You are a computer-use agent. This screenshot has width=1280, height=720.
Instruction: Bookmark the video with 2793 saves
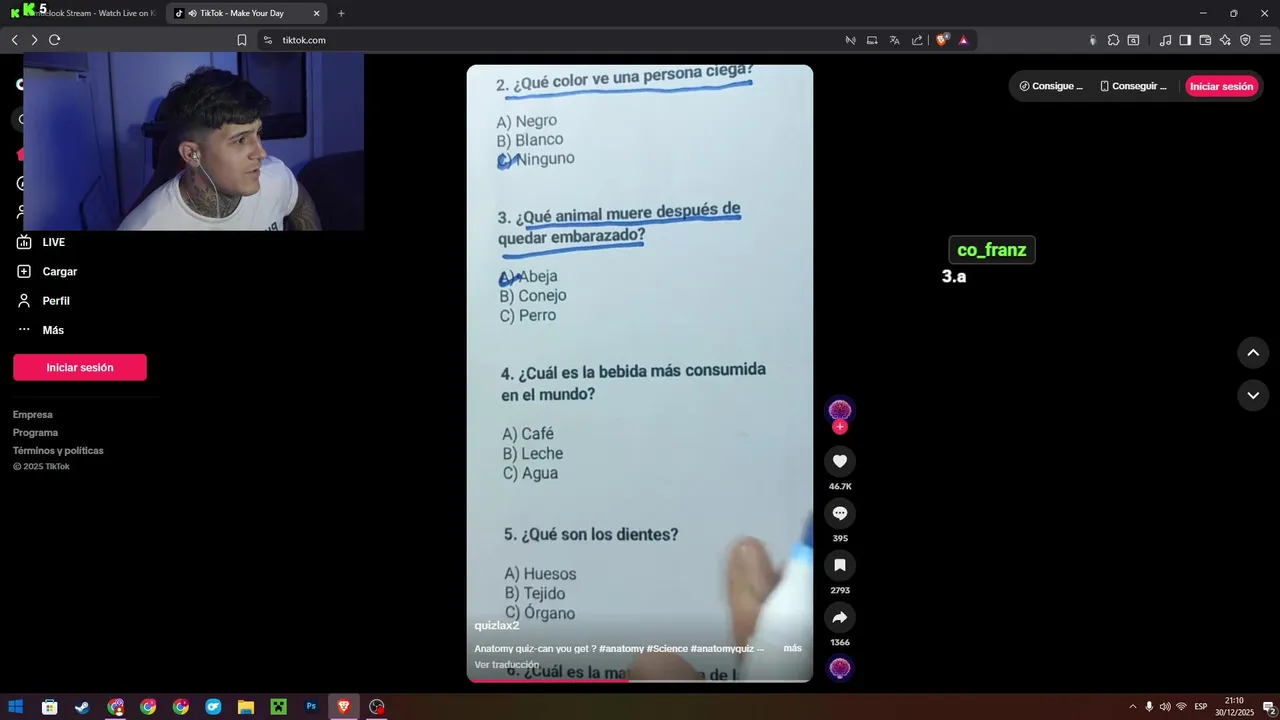(840, 565)
